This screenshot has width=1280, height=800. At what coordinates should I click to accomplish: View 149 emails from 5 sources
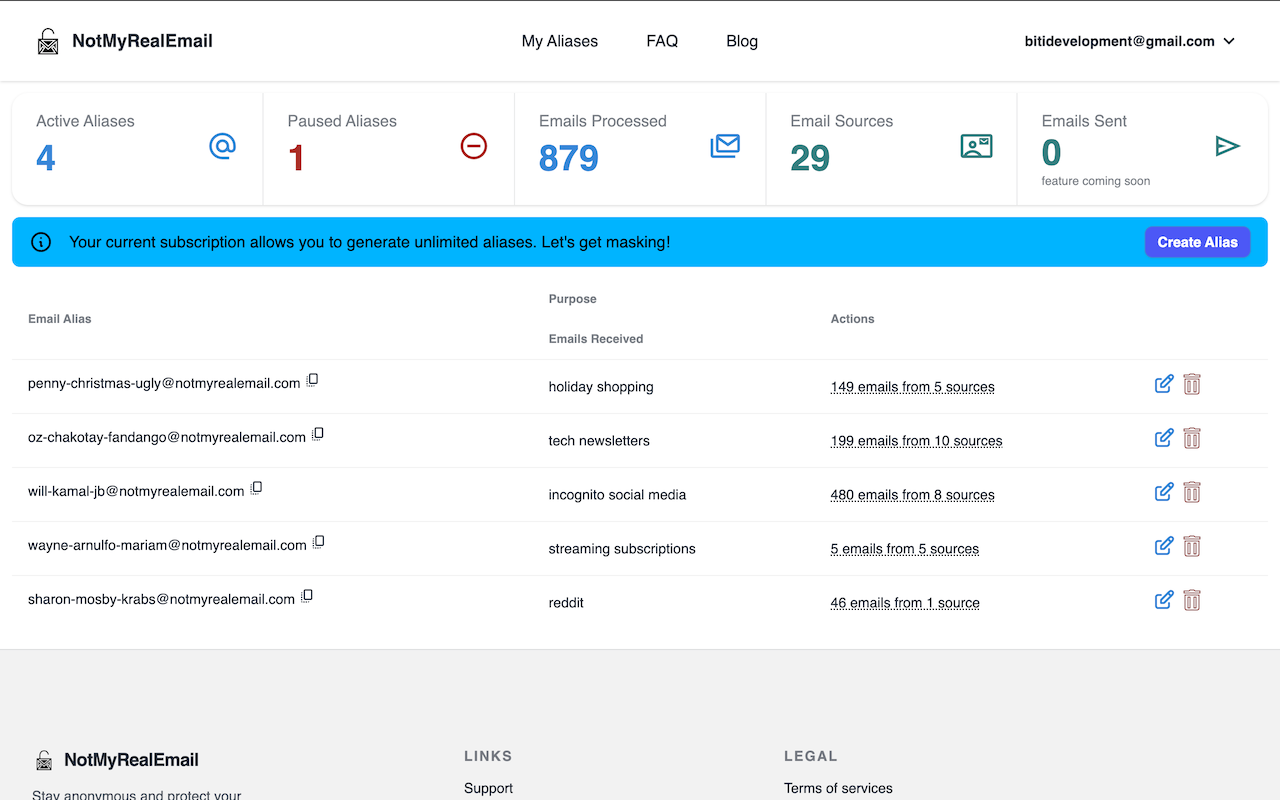pyautogui.click(x=912, y=387)
